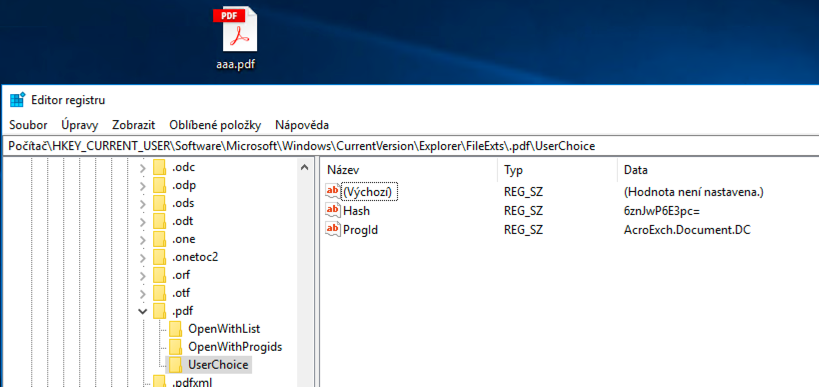Image resolution: width=819 pixels, height=387 pixels.
Task: Select the .ods folder icon
Action: [x=159, y=204]
